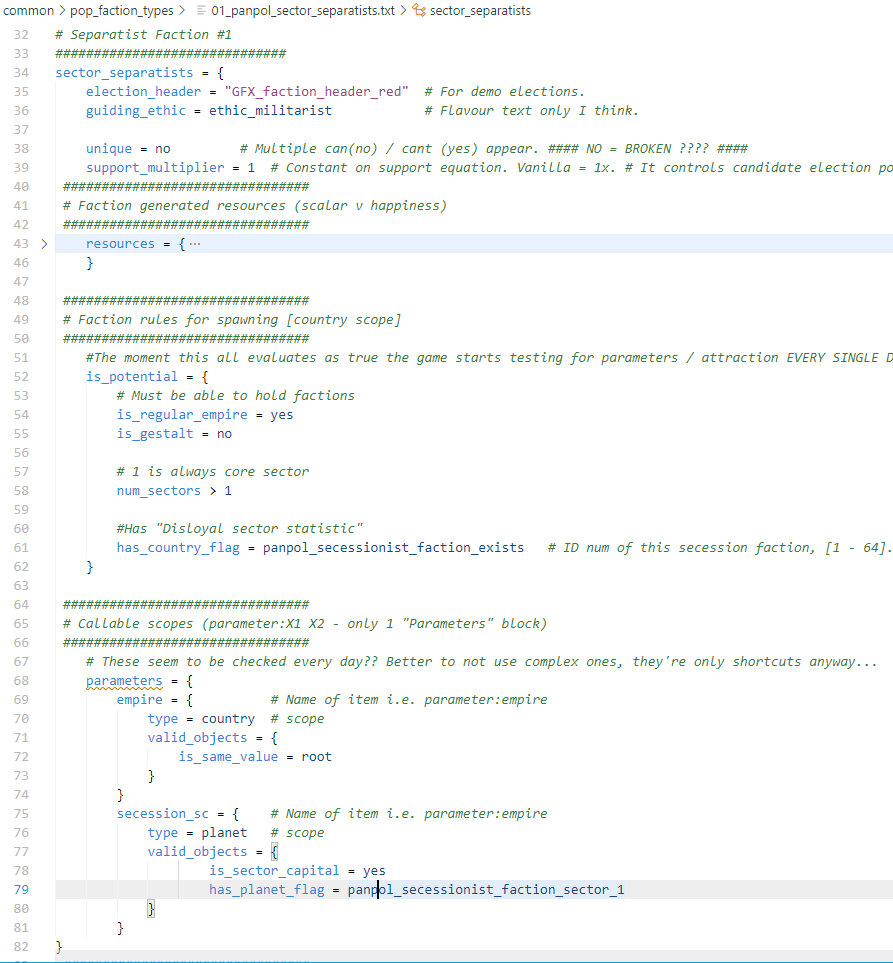Click 'panpol_secessionist_faction_sector_1' value

(x=486, y=889)
